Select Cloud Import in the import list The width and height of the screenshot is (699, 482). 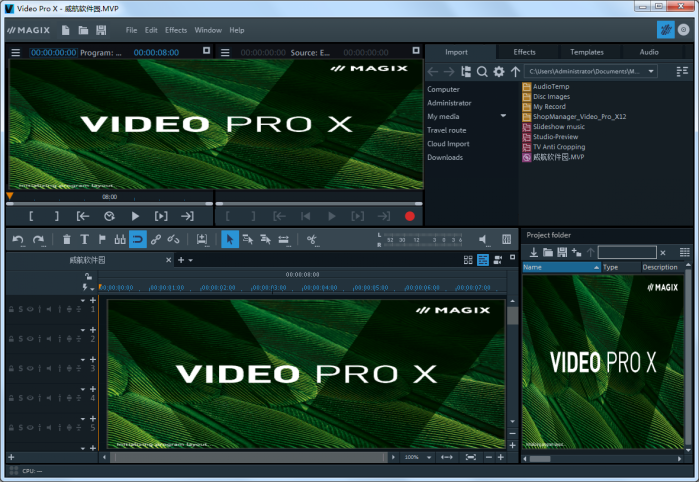(x=448, y=144)
